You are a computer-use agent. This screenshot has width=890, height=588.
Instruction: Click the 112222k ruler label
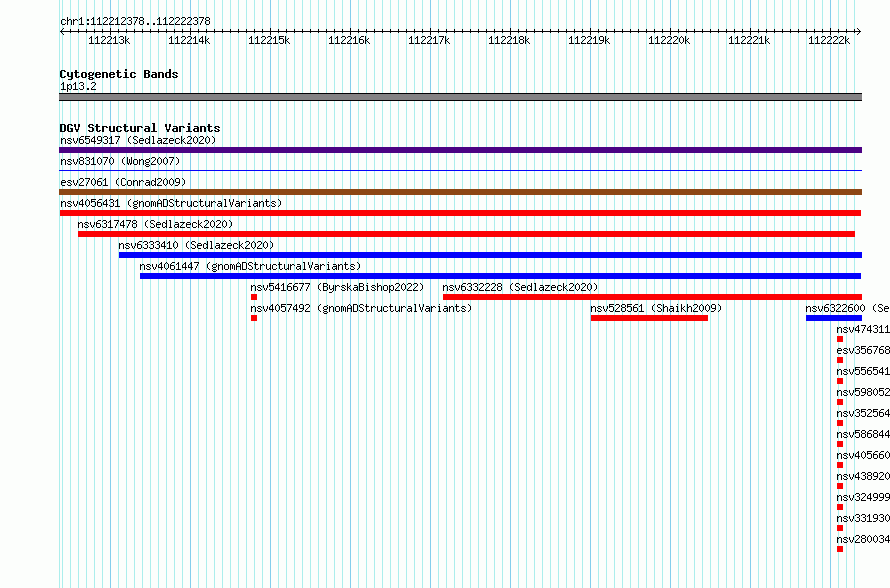(x=829, y=40)
